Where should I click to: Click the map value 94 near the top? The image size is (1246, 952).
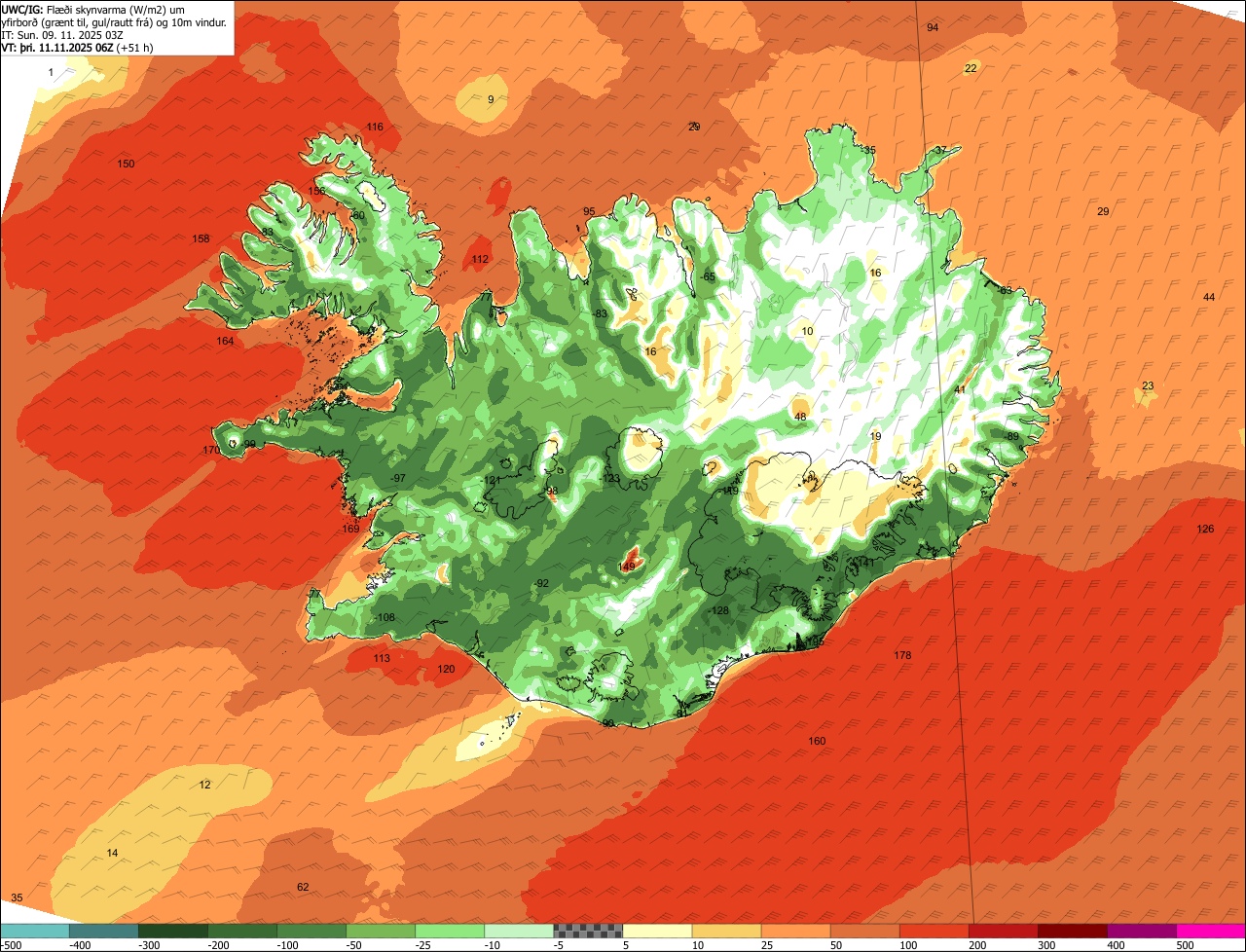pos(933,27)
